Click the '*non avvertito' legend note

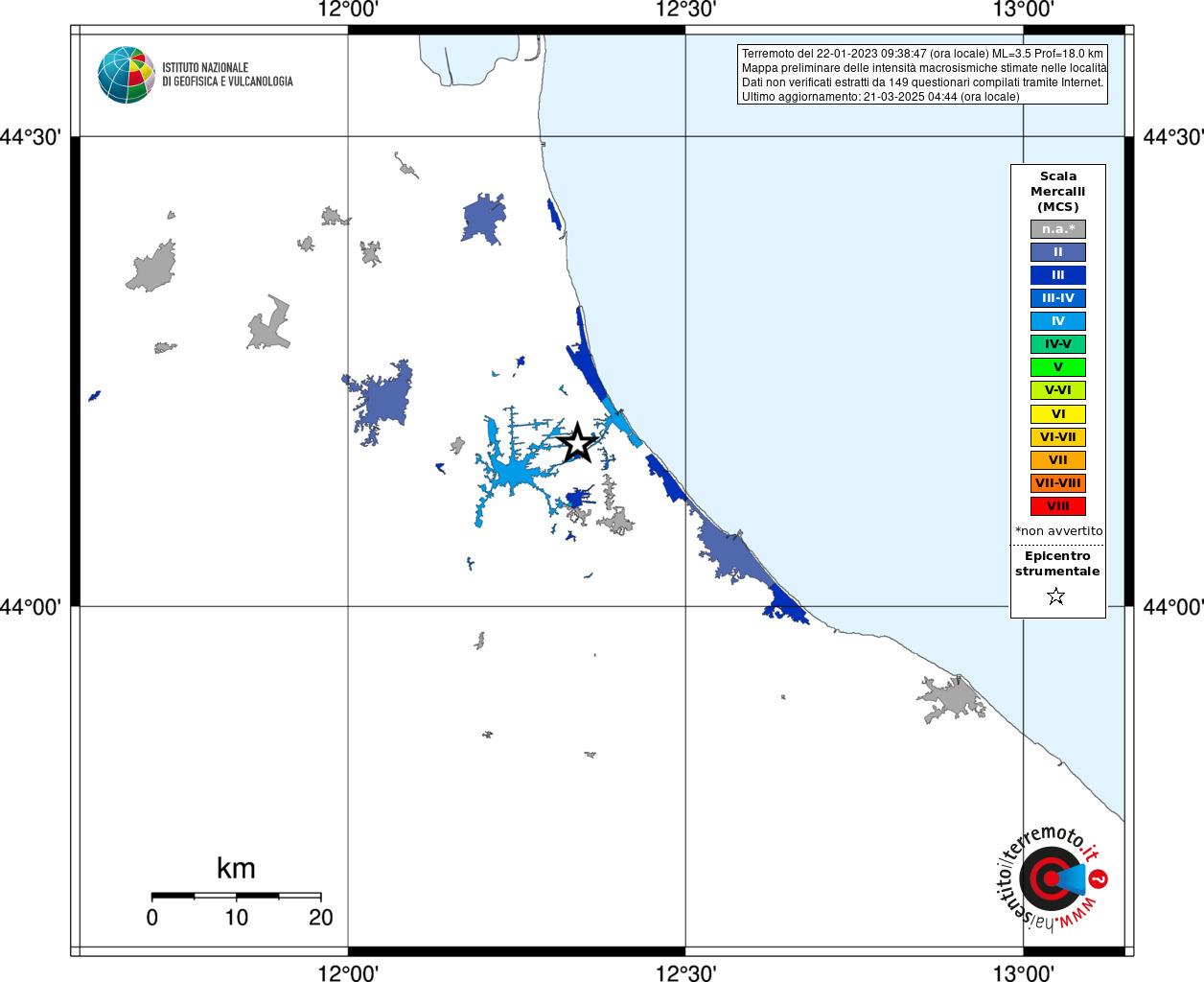click(1059, 531)
